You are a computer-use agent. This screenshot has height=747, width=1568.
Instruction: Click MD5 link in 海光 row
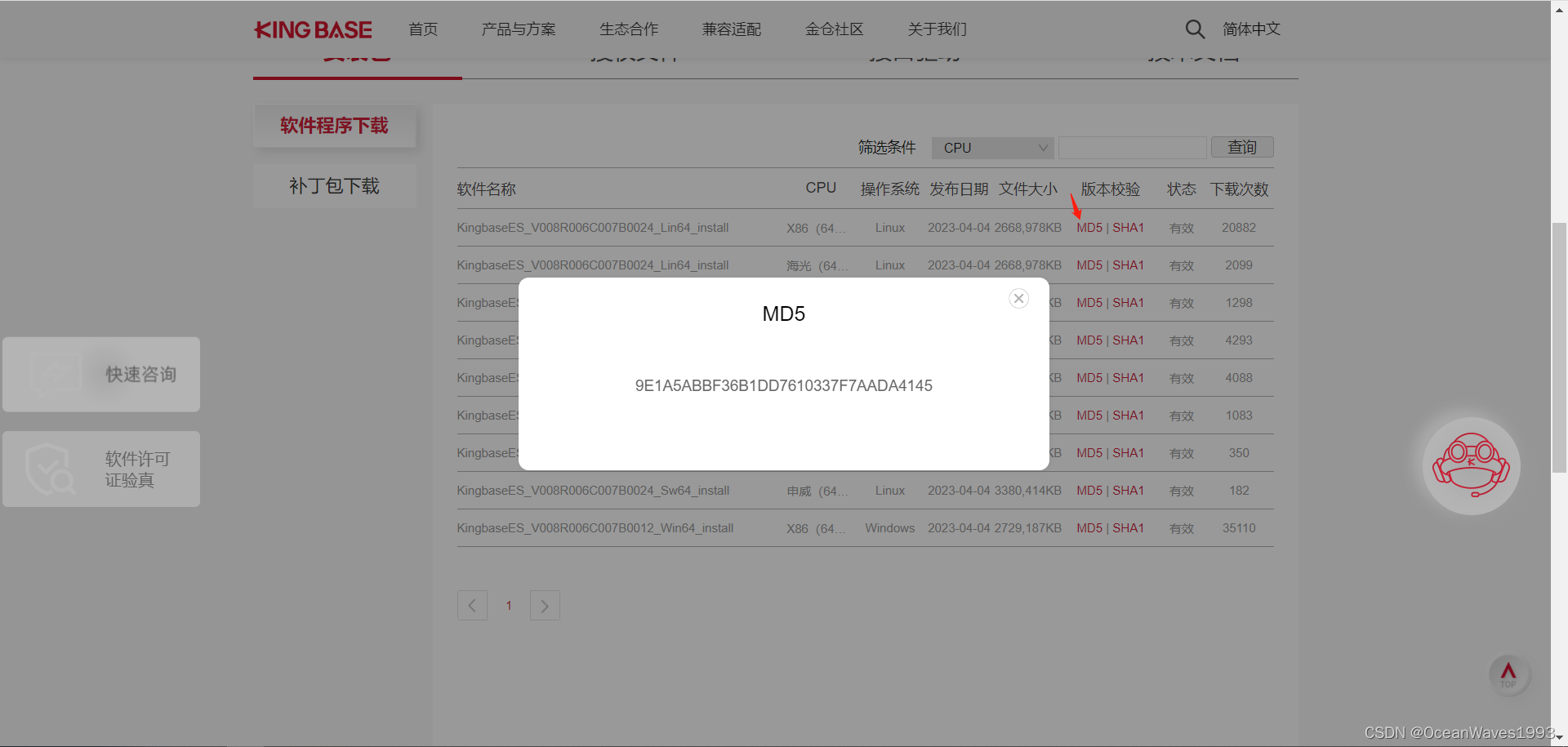click(1089, 265)
